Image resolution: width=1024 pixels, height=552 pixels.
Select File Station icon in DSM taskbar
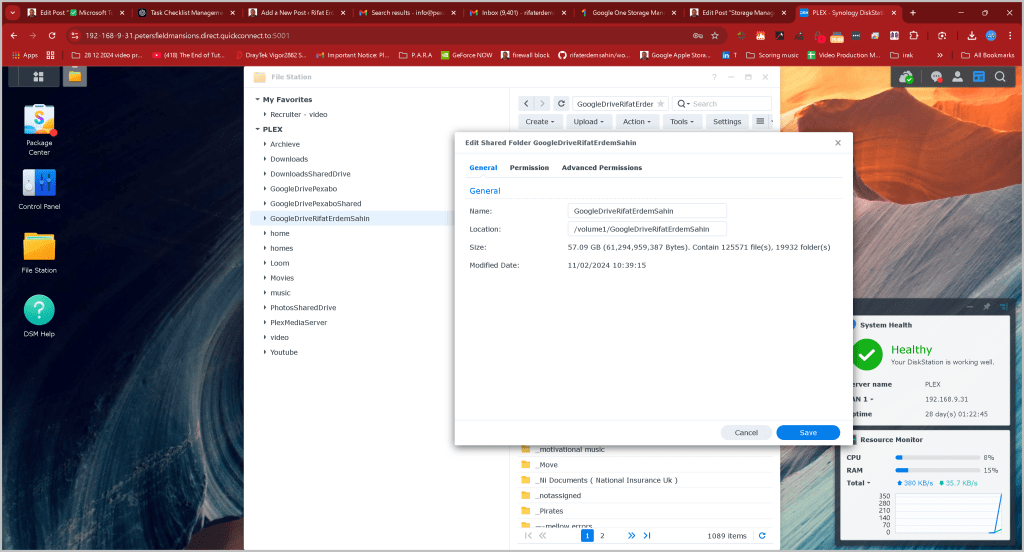pos(74,76)
